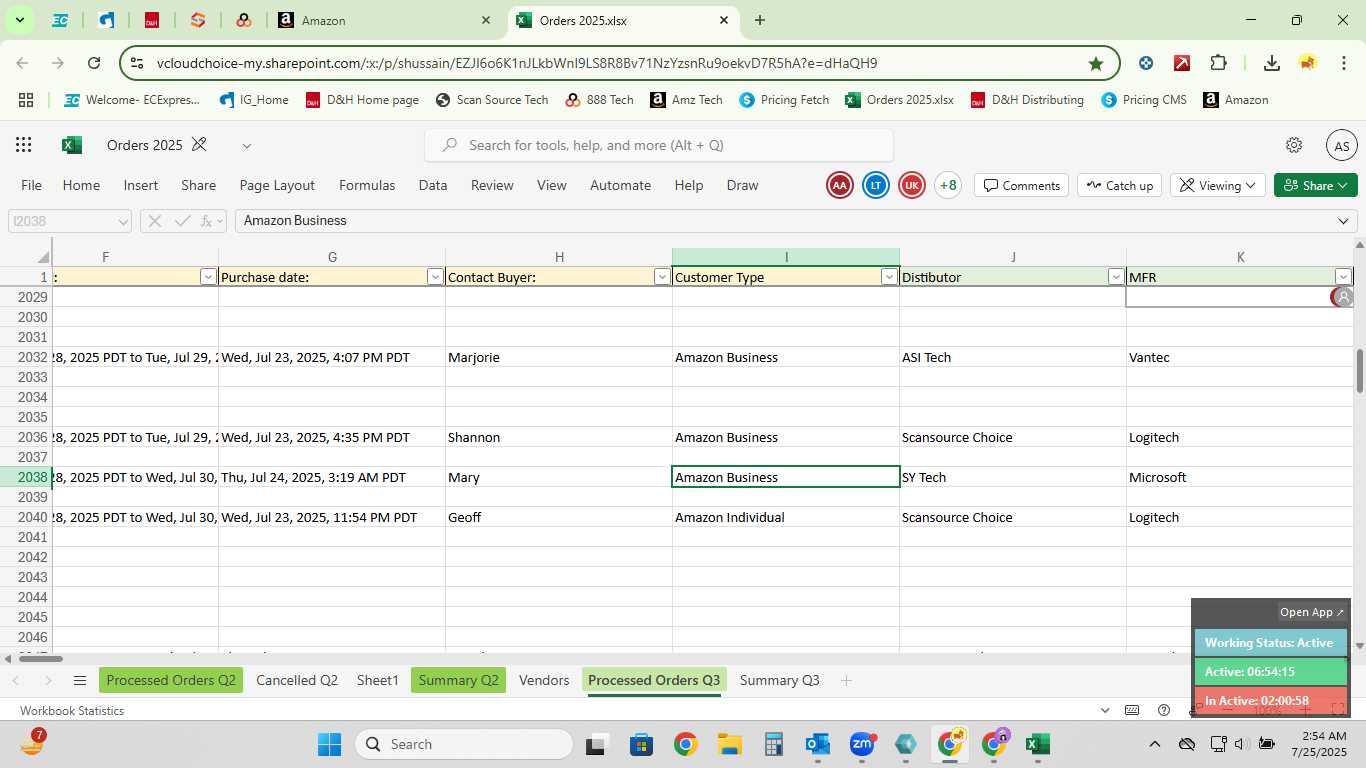Open the Windows Start menu

[330, 744]
